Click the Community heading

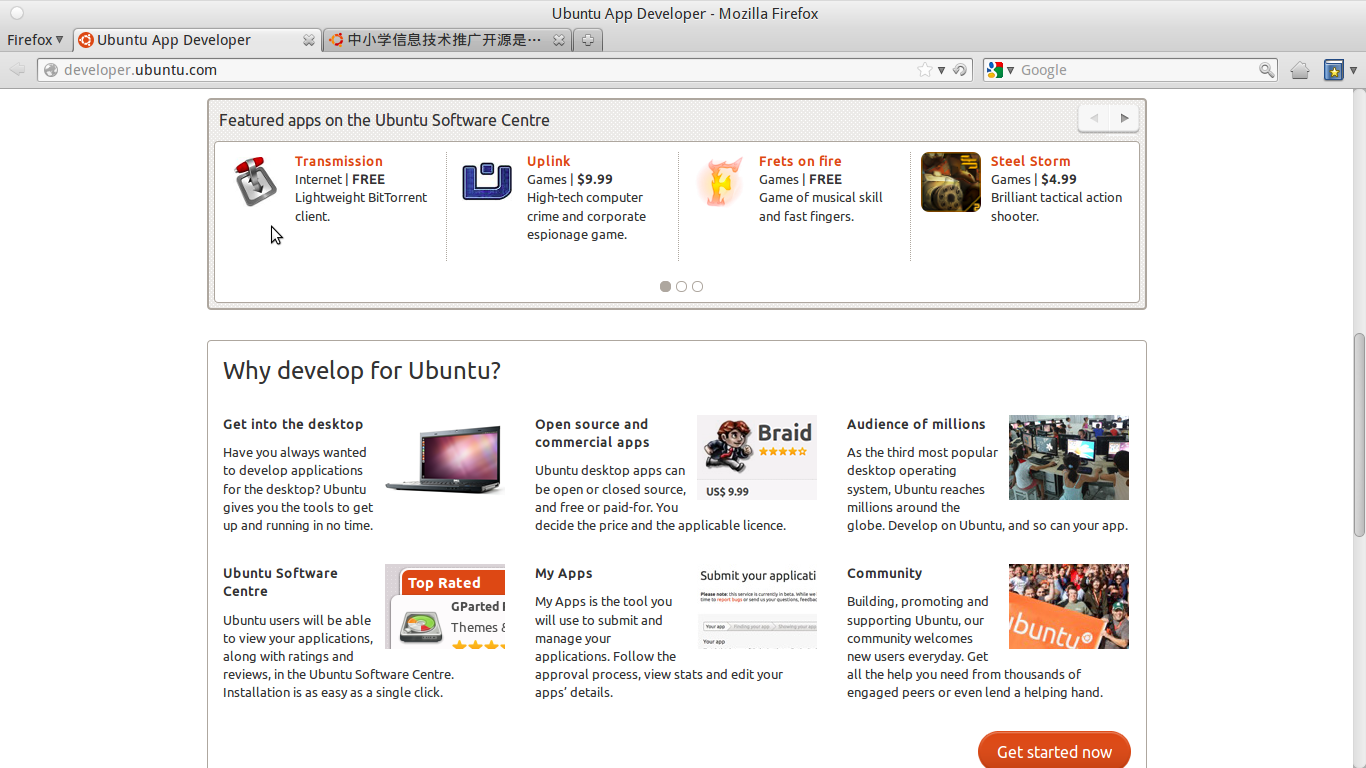884,573
